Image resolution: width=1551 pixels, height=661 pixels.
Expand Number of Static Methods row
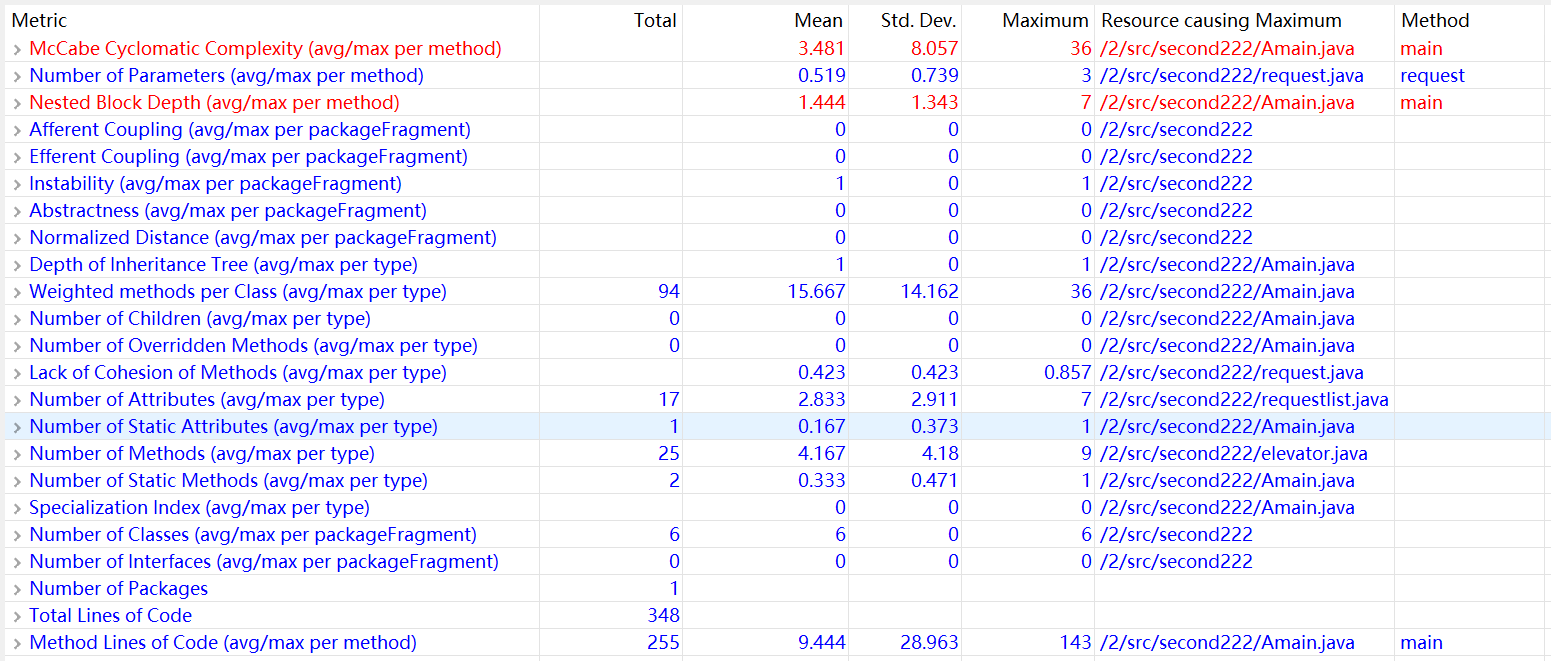click(17, 481)
